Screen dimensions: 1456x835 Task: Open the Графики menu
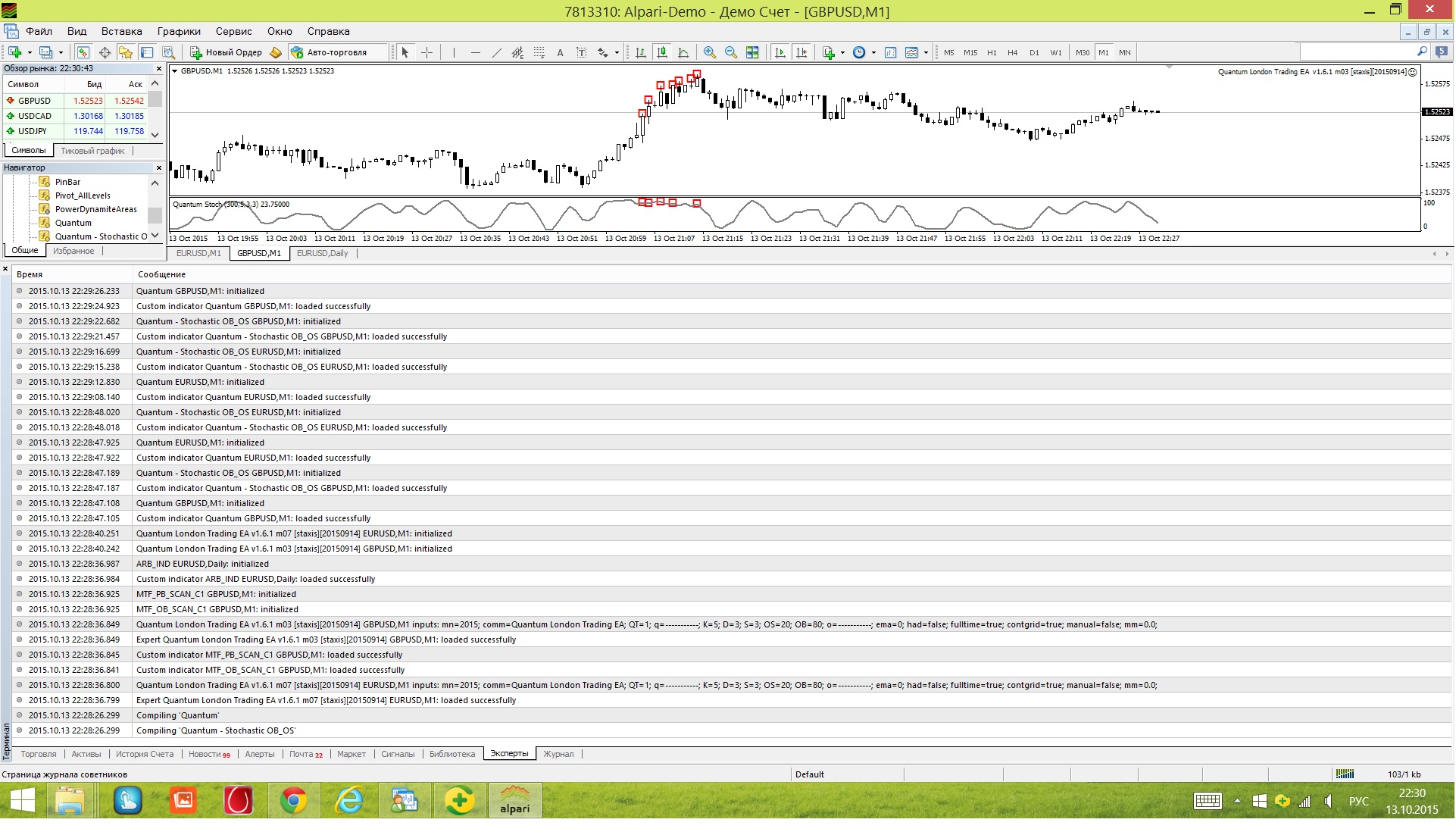[x=179, y=31]
